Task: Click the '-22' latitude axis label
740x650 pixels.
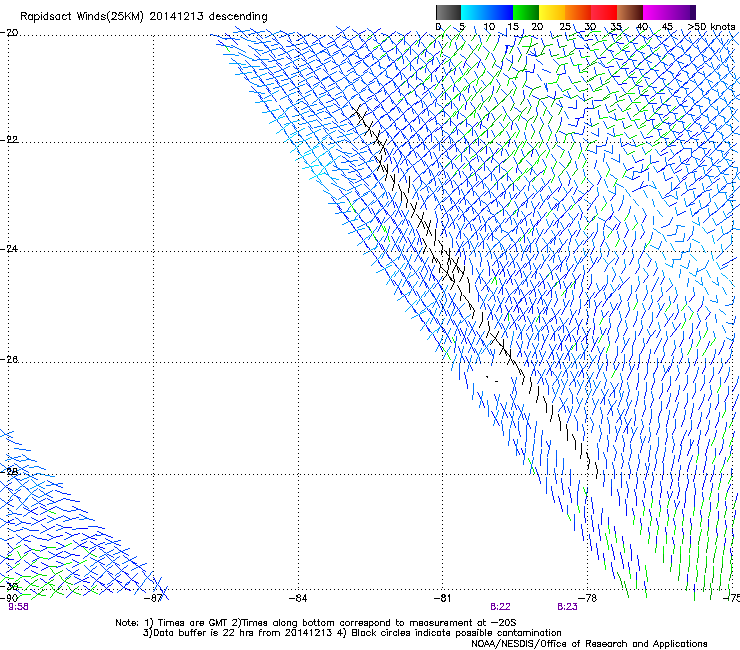Action: pyautogui.click(x=9, y=140)
